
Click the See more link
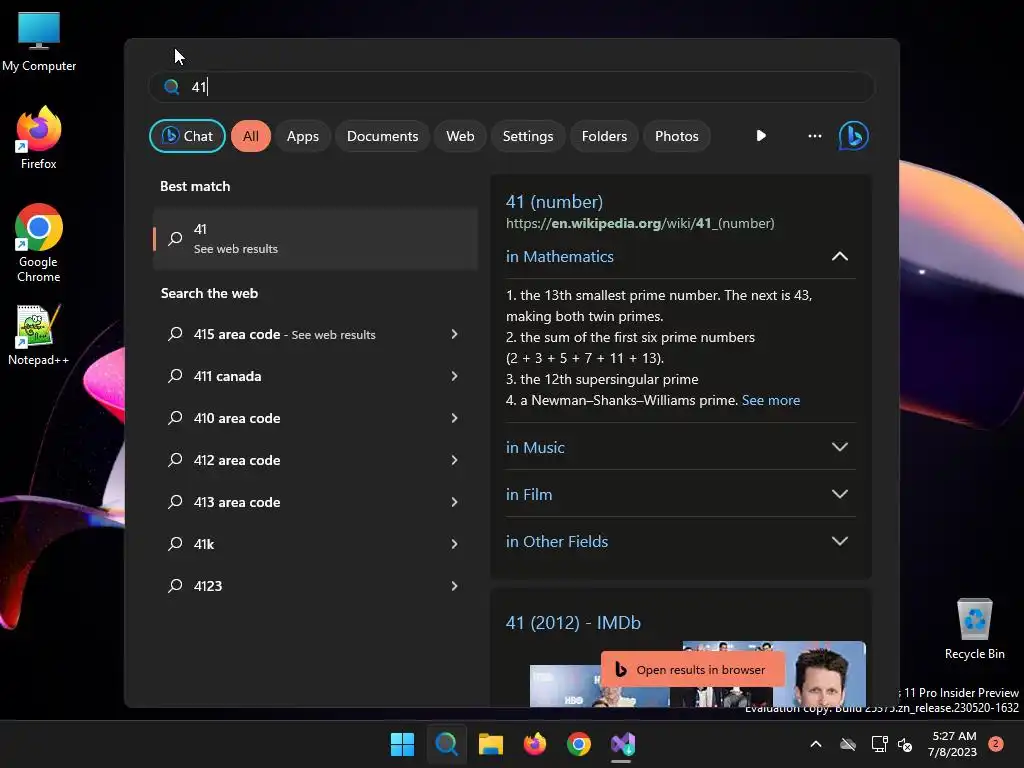tap(771, 400)
